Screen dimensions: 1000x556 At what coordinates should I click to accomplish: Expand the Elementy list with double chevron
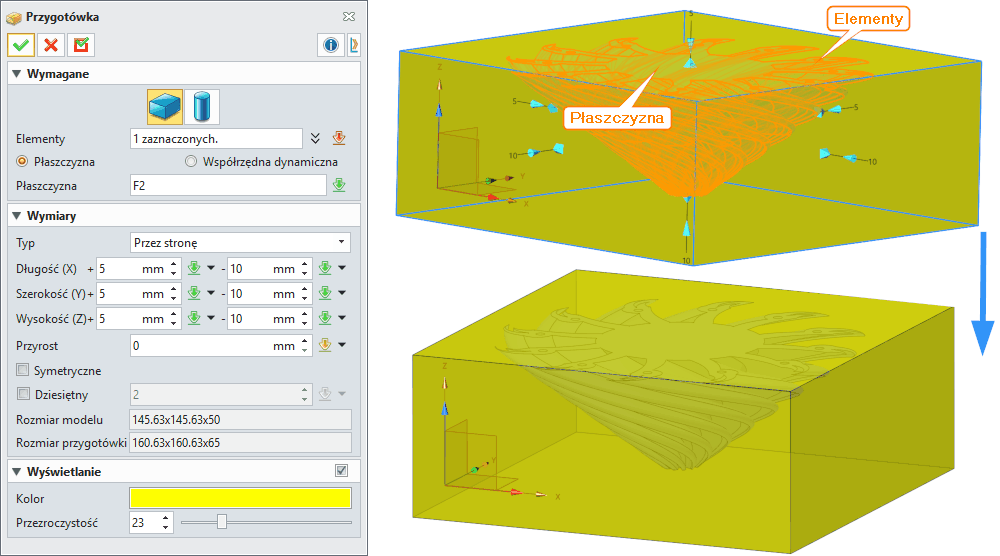pos(315,139)
